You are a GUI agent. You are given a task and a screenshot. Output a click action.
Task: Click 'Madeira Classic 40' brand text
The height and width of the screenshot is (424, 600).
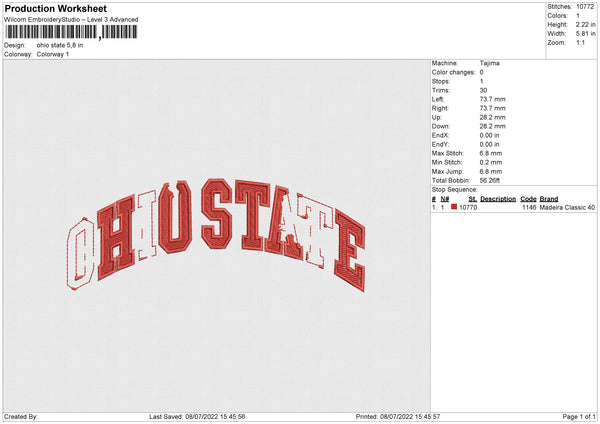(x=567, y=207)
